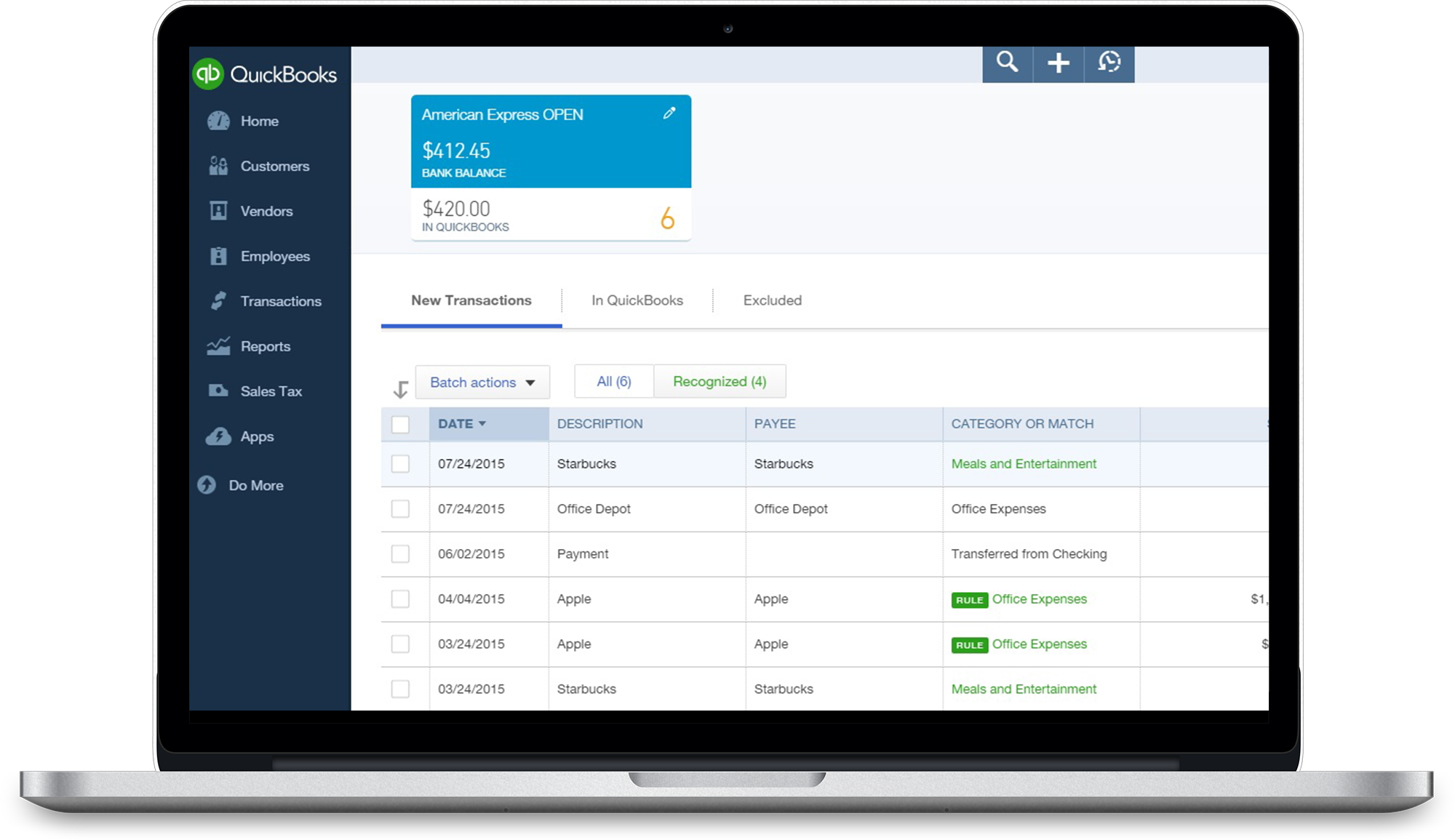Click Office Expenses link on 04/04/2015 Apple row
Viewport: 1455px width, 840px height.
[1040, 599]
